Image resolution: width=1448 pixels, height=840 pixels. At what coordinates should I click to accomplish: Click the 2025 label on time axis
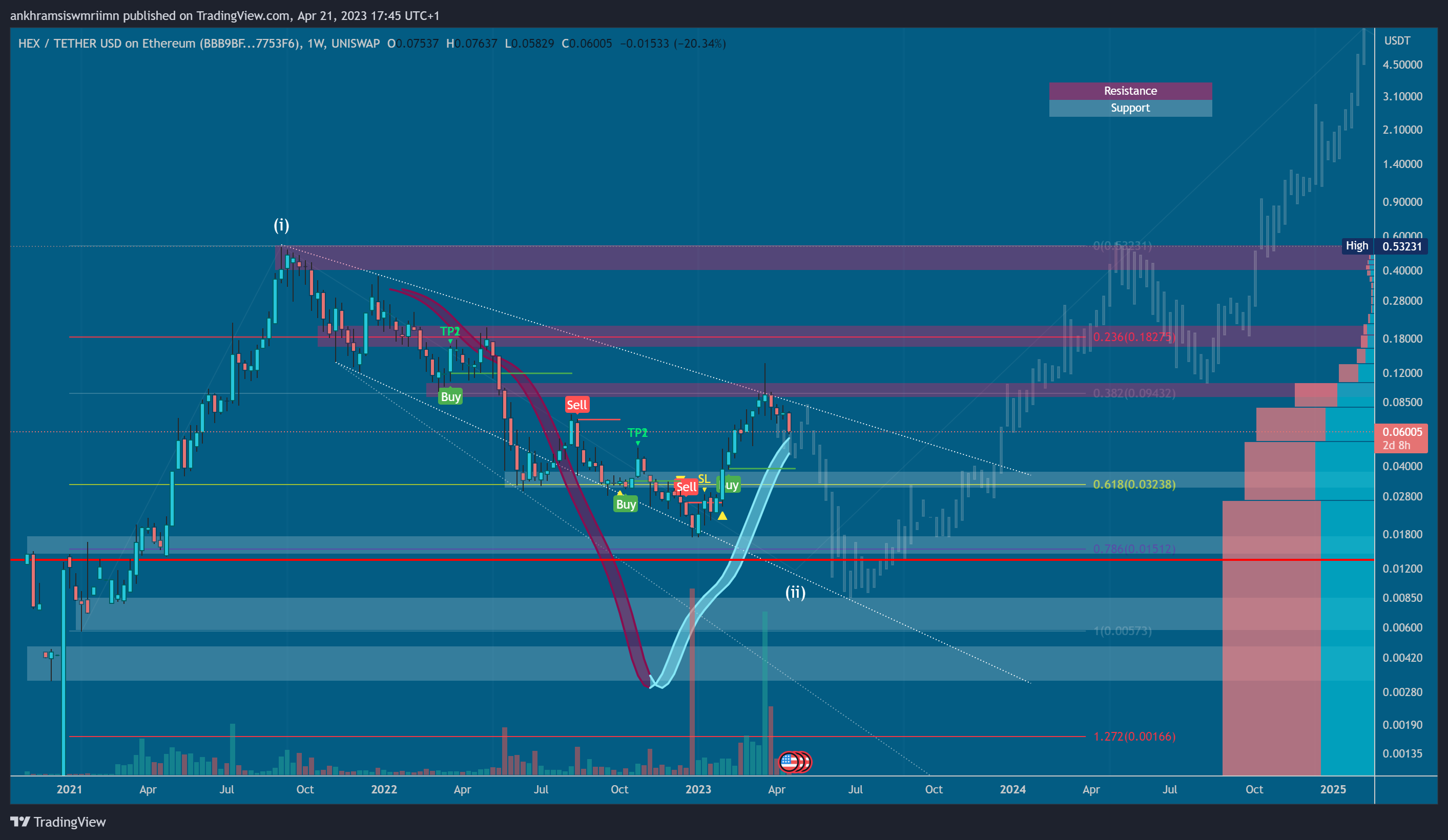(x=1333, y=789)
